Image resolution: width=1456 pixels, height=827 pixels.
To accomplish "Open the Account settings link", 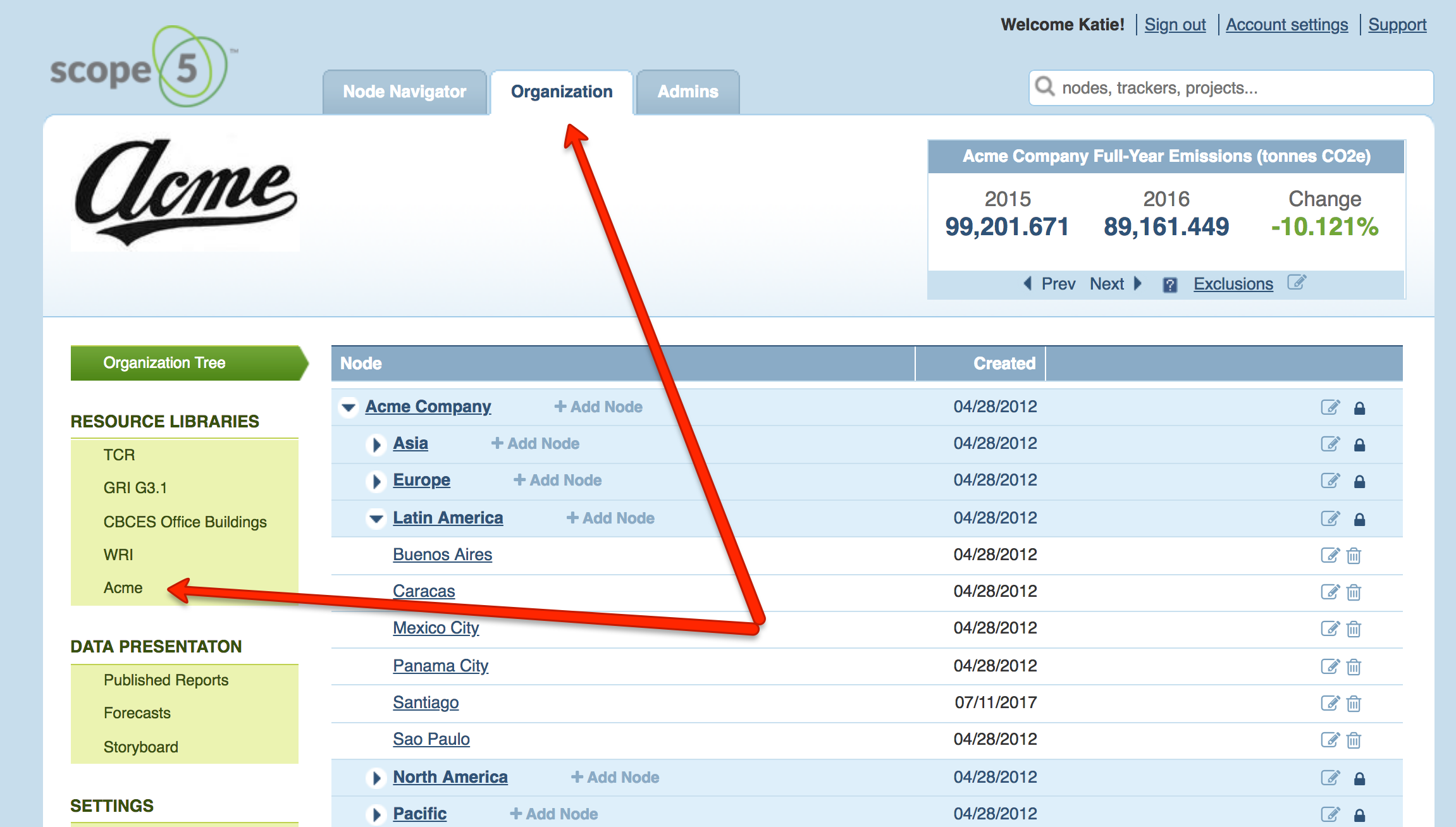I will click(1286, 25).
